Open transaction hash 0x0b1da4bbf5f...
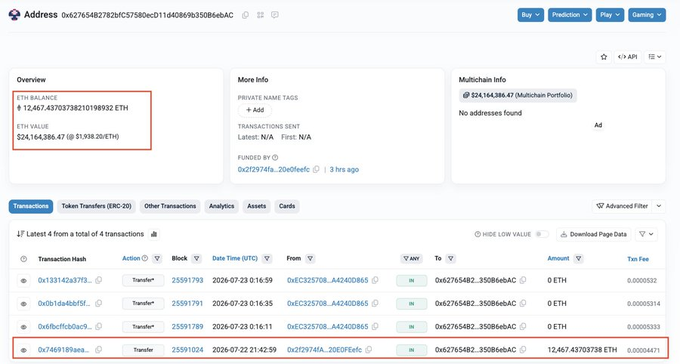 pos(64,303)
